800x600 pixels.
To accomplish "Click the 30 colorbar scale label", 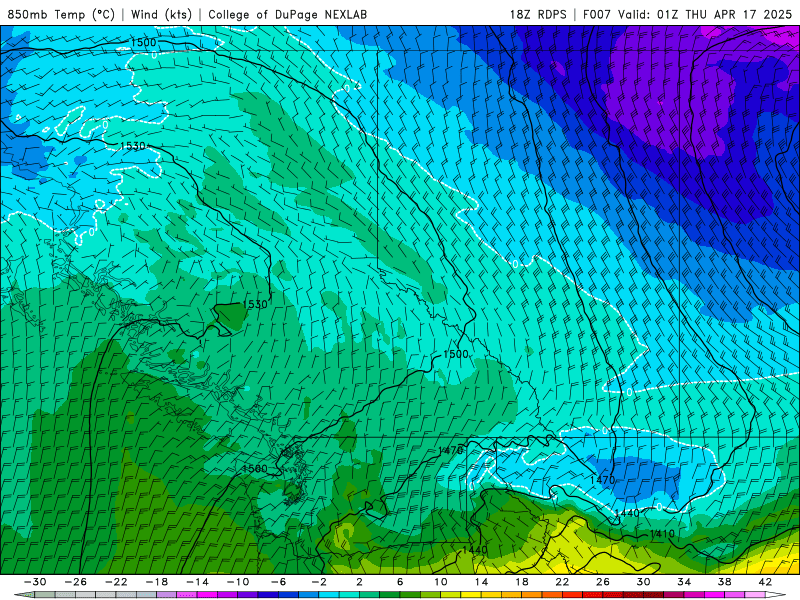I will (643, 582).
